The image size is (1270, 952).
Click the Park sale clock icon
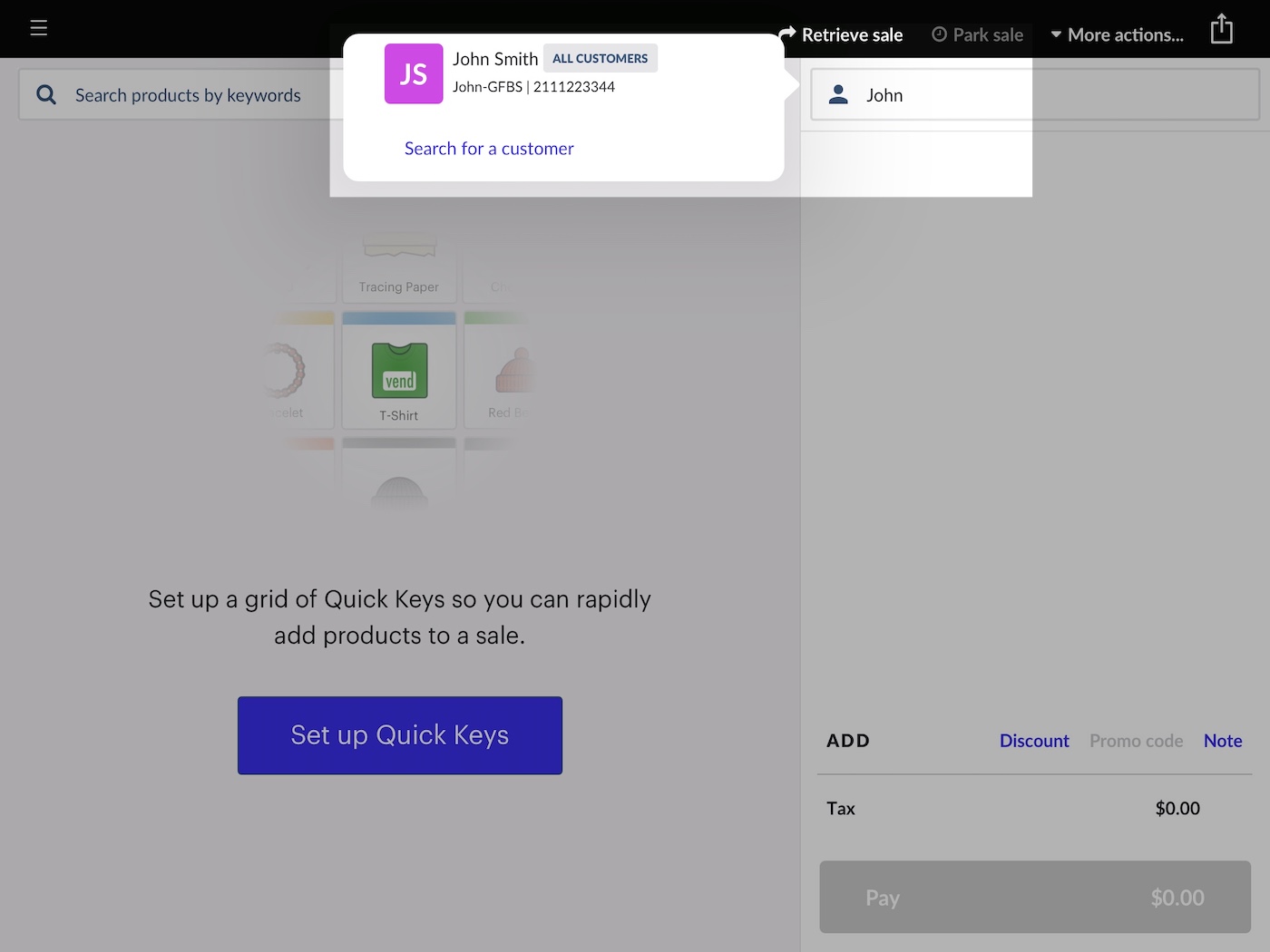940,34
